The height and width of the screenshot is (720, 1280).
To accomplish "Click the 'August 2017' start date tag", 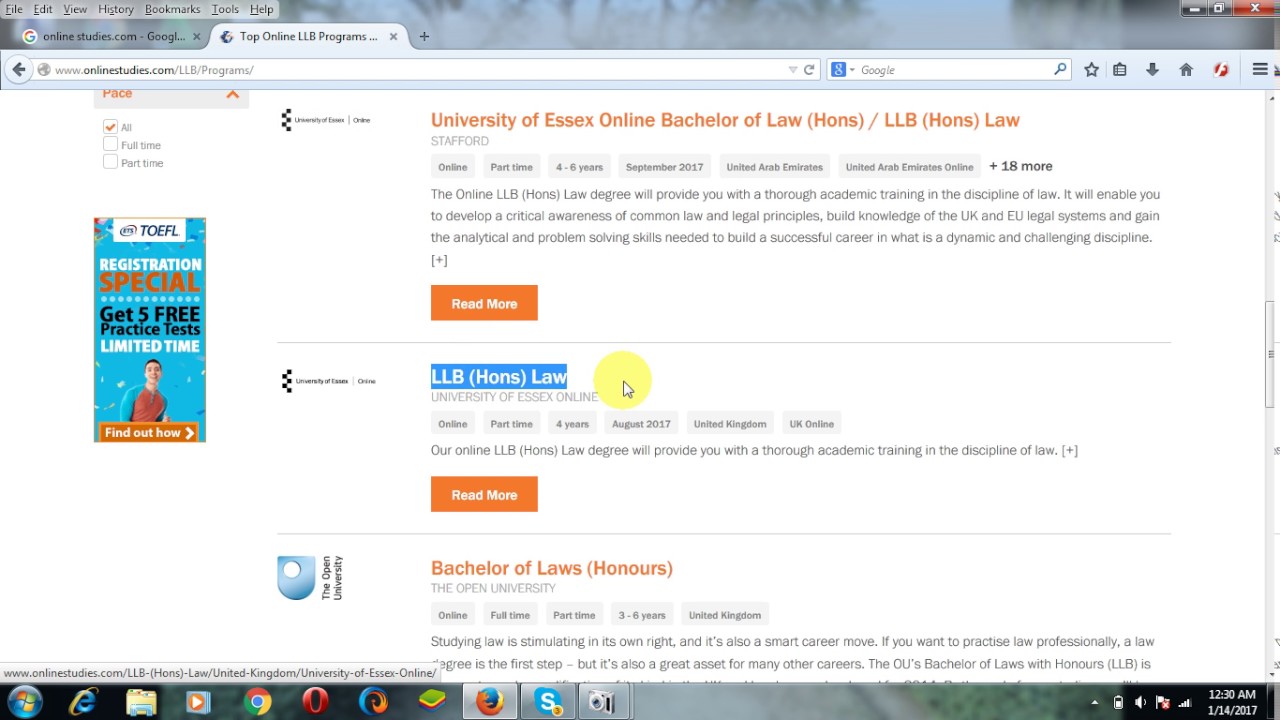I will pyautogui.click(x=641, y=424).
